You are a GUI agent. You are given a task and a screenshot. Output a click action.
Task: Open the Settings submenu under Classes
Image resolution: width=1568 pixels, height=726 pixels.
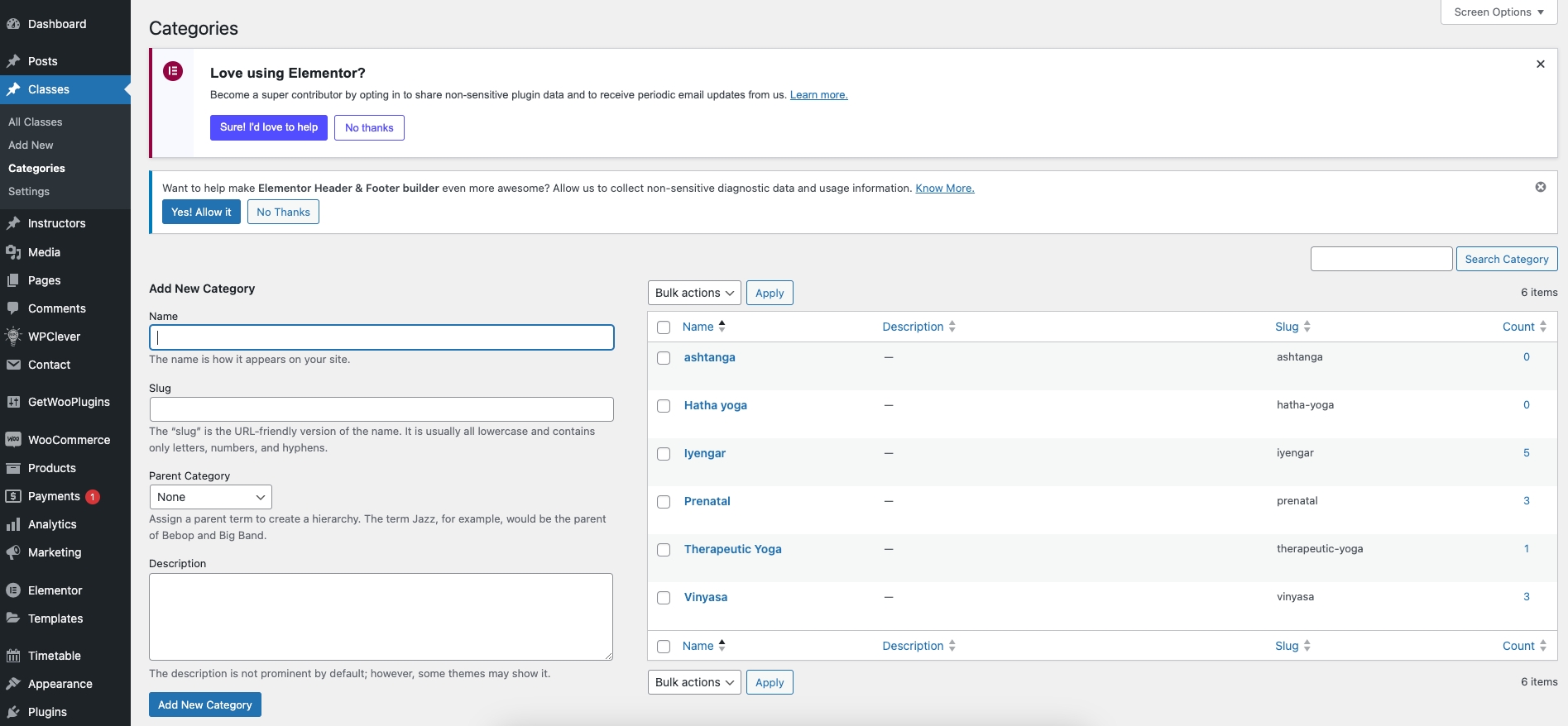click(x=29, y=191)
